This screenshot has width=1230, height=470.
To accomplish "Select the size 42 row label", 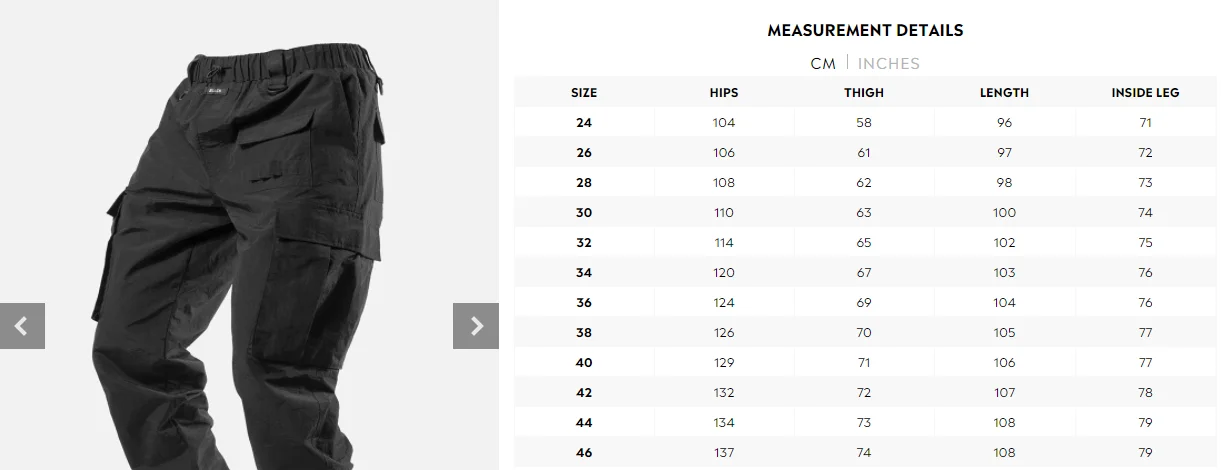I will click(584, 393).
